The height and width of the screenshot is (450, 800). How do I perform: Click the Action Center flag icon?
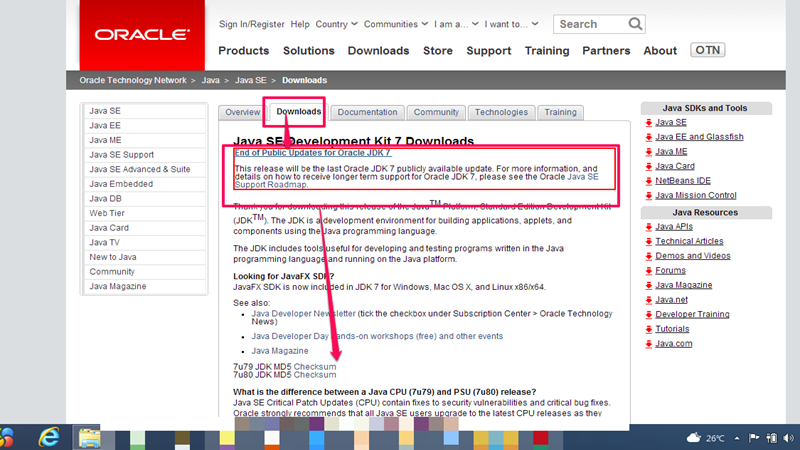click(754, 438)
